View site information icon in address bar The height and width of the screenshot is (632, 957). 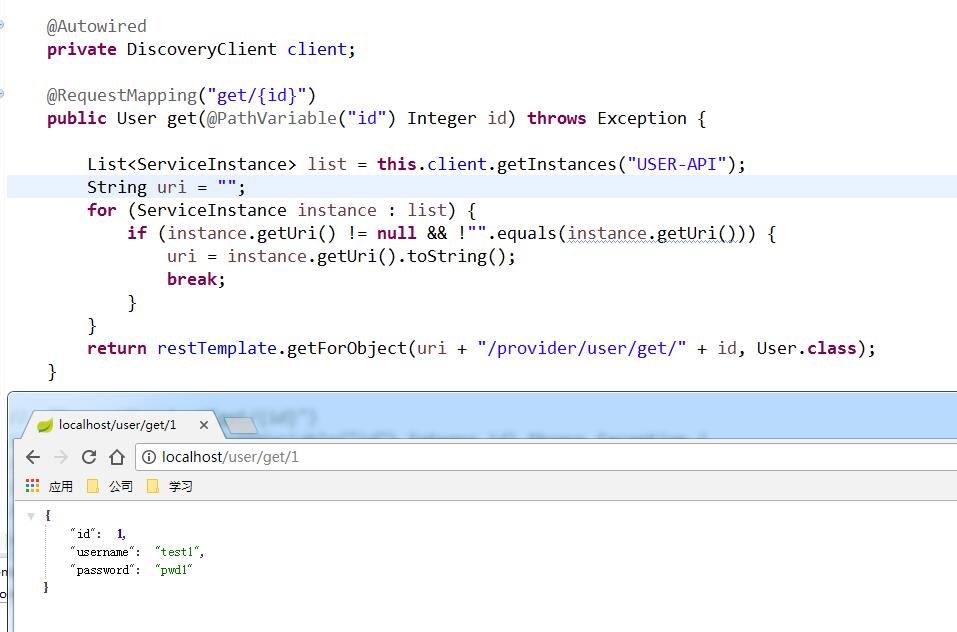pos(149,457)
